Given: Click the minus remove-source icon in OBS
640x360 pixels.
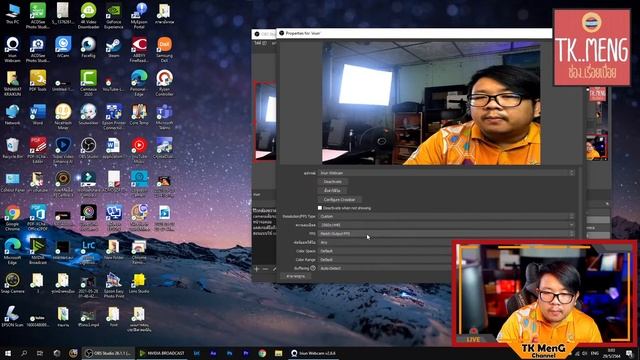Looking at the screenshot, I should [265, 269].
